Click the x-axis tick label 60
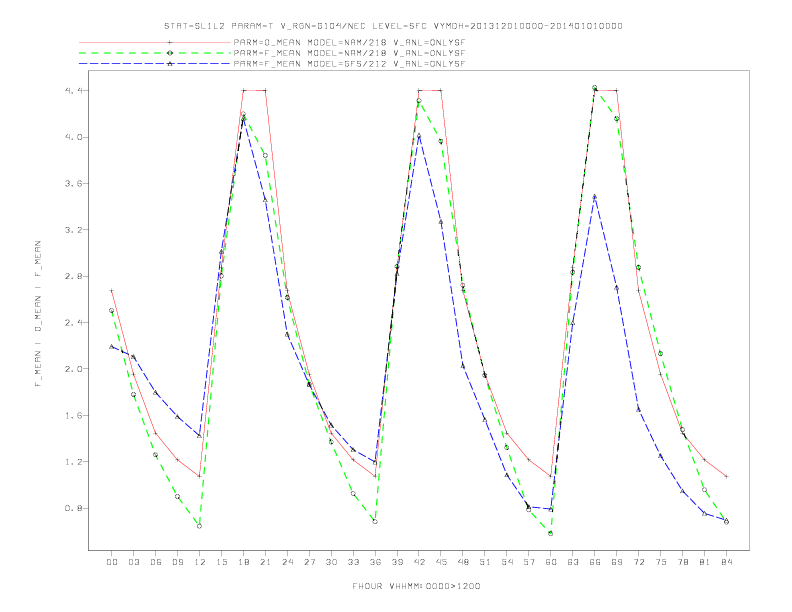Image resolution: width=792 pixels, height=612 pixels. [x=551, y=562]
